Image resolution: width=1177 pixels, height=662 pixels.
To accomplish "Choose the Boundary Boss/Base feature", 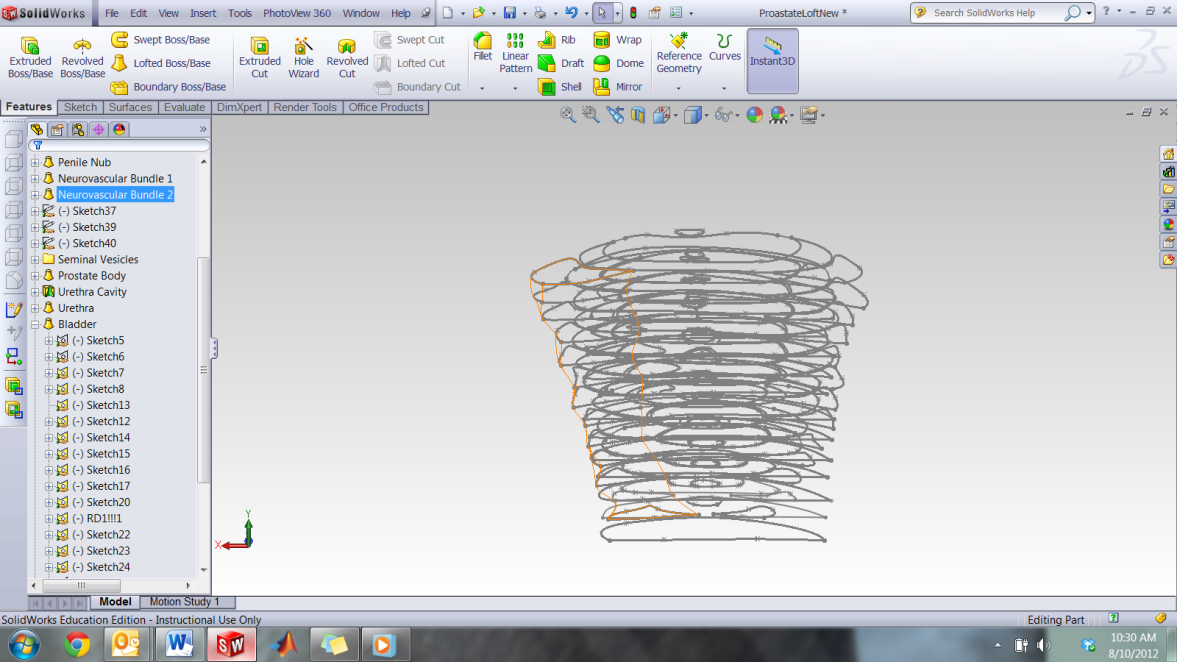I will point(168,87).
